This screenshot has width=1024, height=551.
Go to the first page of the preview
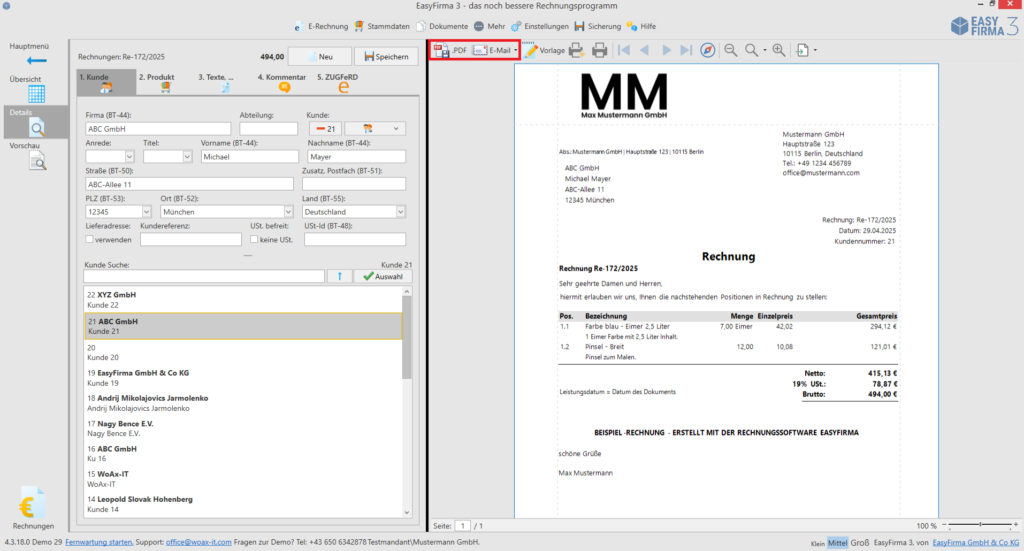624,50
